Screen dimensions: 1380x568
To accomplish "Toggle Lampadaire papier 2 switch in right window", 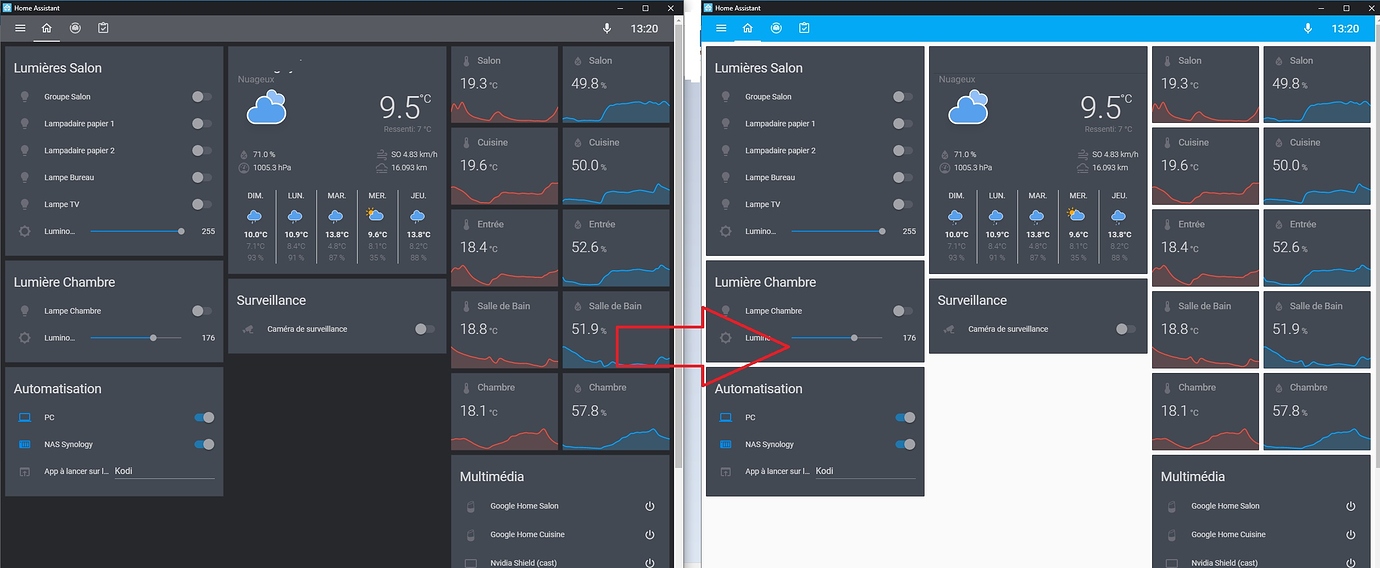I will click(903, 151).
